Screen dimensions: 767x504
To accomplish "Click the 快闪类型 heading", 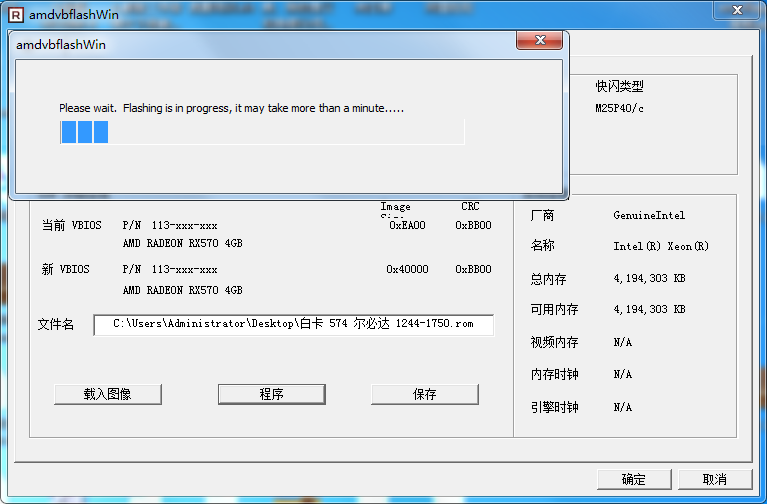I will pos(620,87).
